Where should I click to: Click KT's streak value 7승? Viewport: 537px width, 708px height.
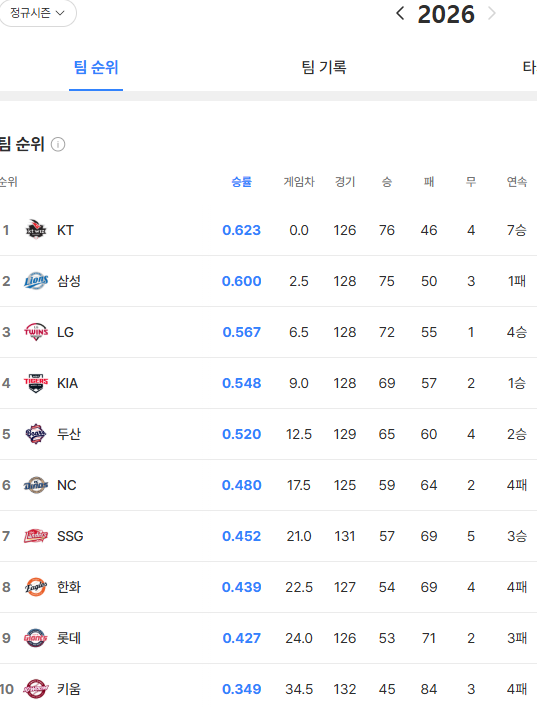tap(517, 230)
